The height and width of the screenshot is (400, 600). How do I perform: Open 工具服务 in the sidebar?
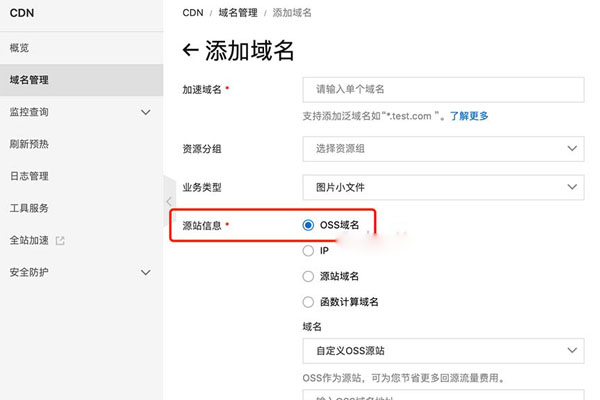pos(82,208)
